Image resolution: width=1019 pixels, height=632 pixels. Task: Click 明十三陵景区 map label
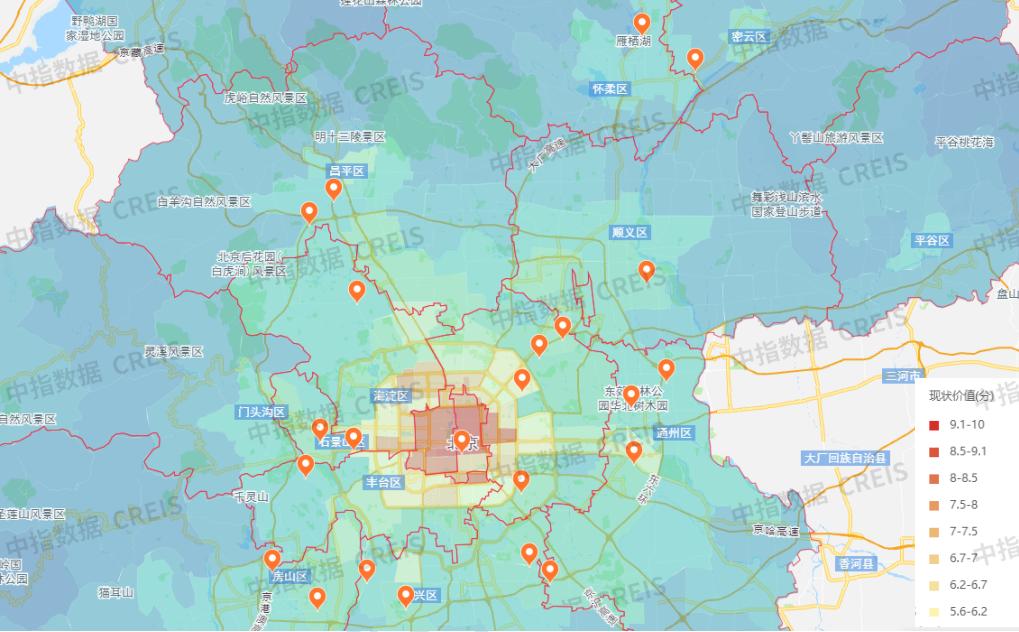(350, 137)
